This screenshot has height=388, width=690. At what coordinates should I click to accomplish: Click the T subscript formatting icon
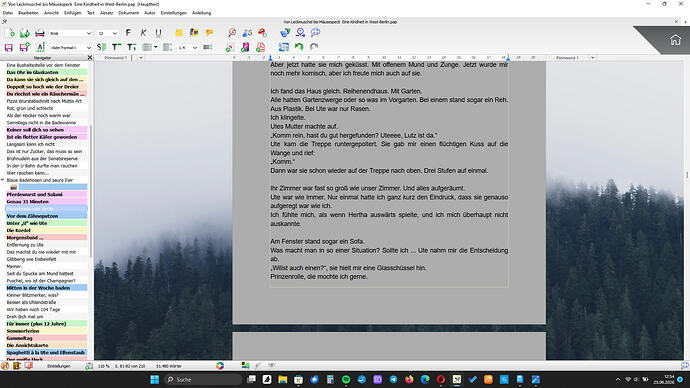click(x=132, y=47)
